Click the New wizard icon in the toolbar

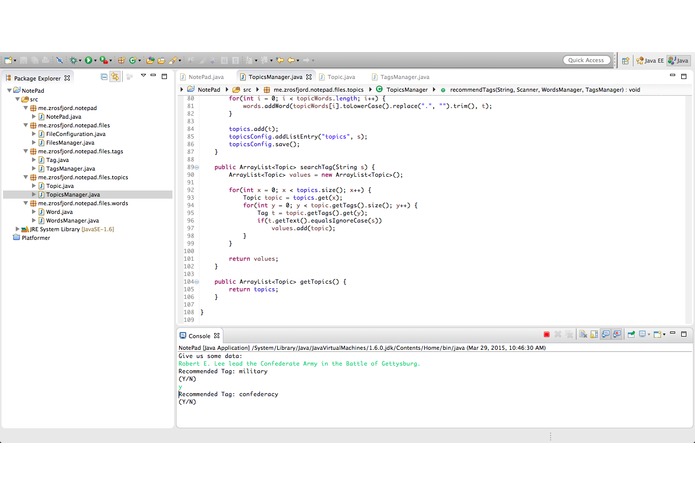click(x=8, y=60)
